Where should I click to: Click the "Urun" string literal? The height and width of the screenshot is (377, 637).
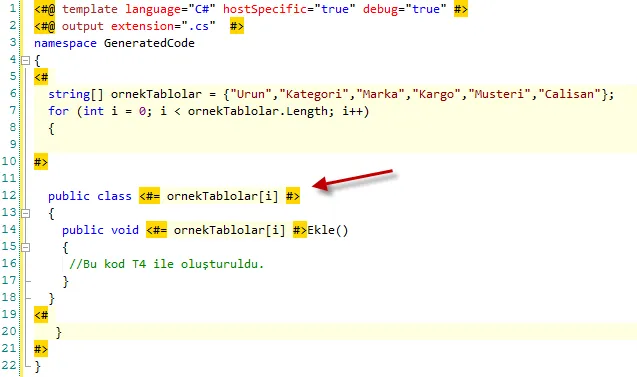(251, 94)
